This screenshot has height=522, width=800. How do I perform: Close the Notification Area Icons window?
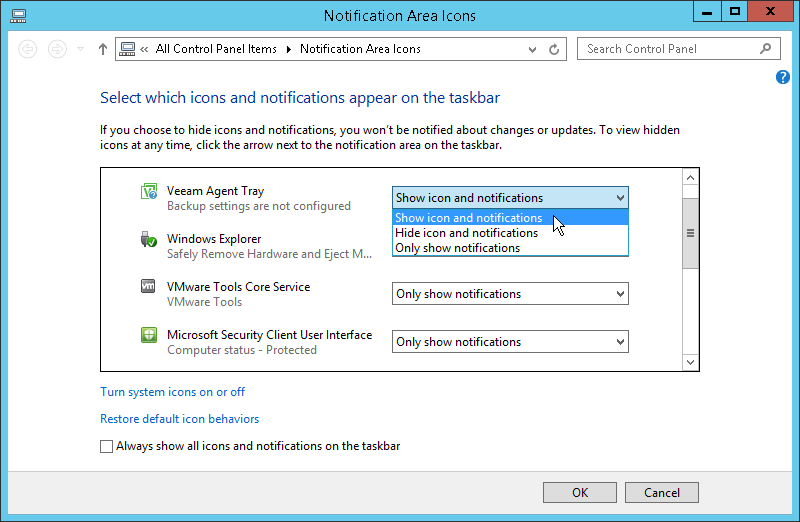click(x=770, y=11)
